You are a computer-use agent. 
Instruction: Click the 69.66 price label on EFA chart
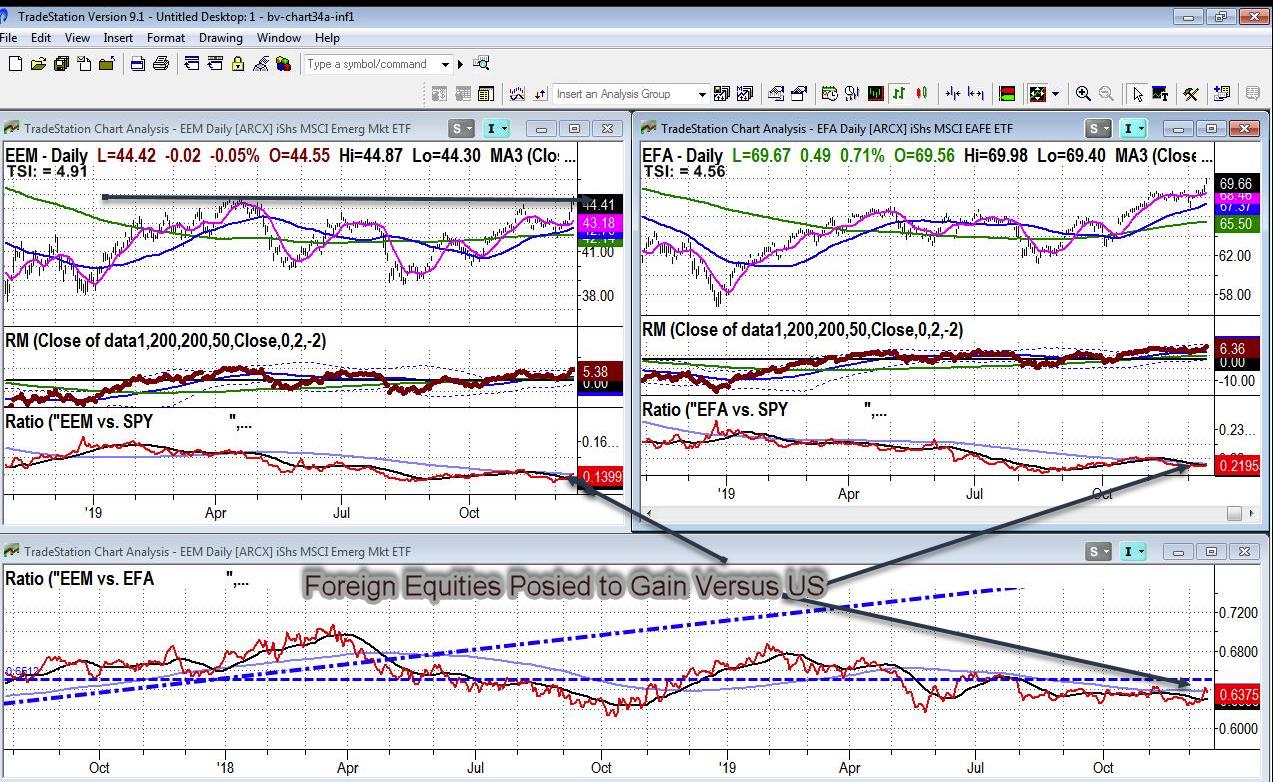point(1237,184)
